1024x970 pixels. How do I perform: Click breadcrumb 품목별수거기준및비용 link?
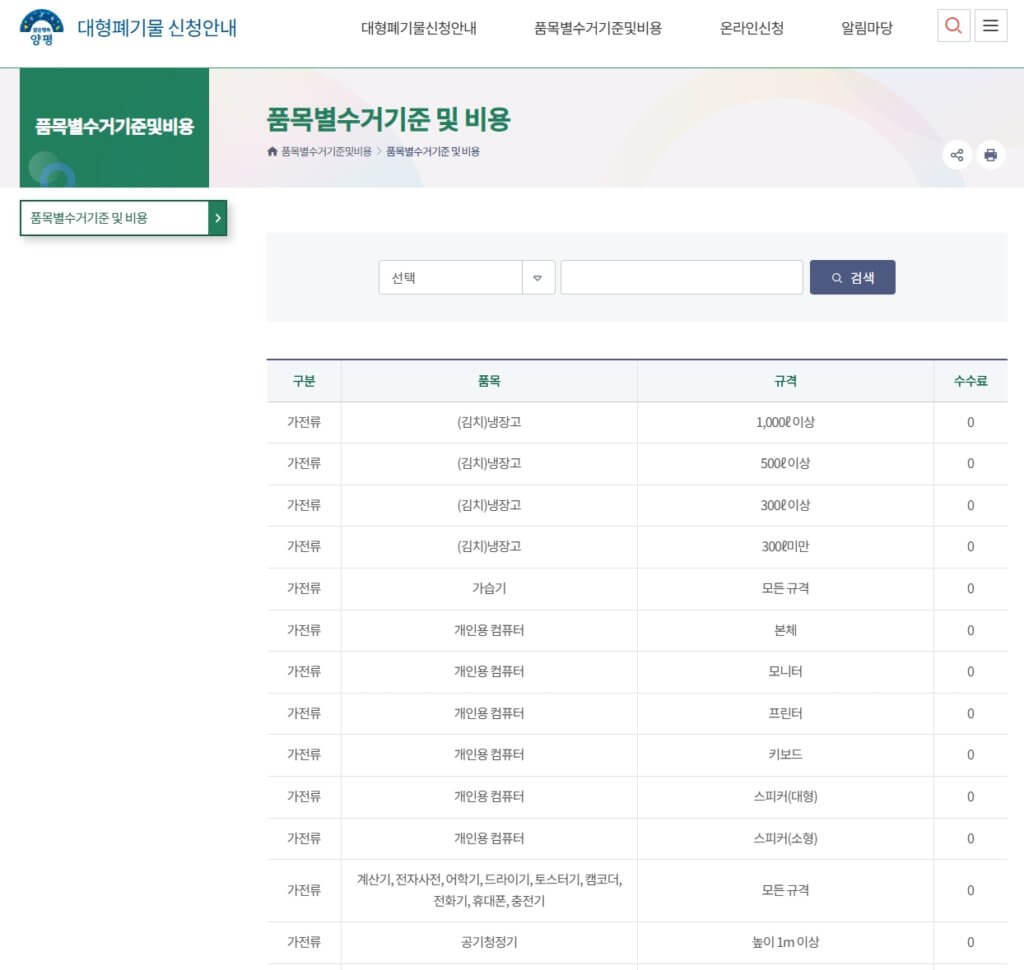326,152
